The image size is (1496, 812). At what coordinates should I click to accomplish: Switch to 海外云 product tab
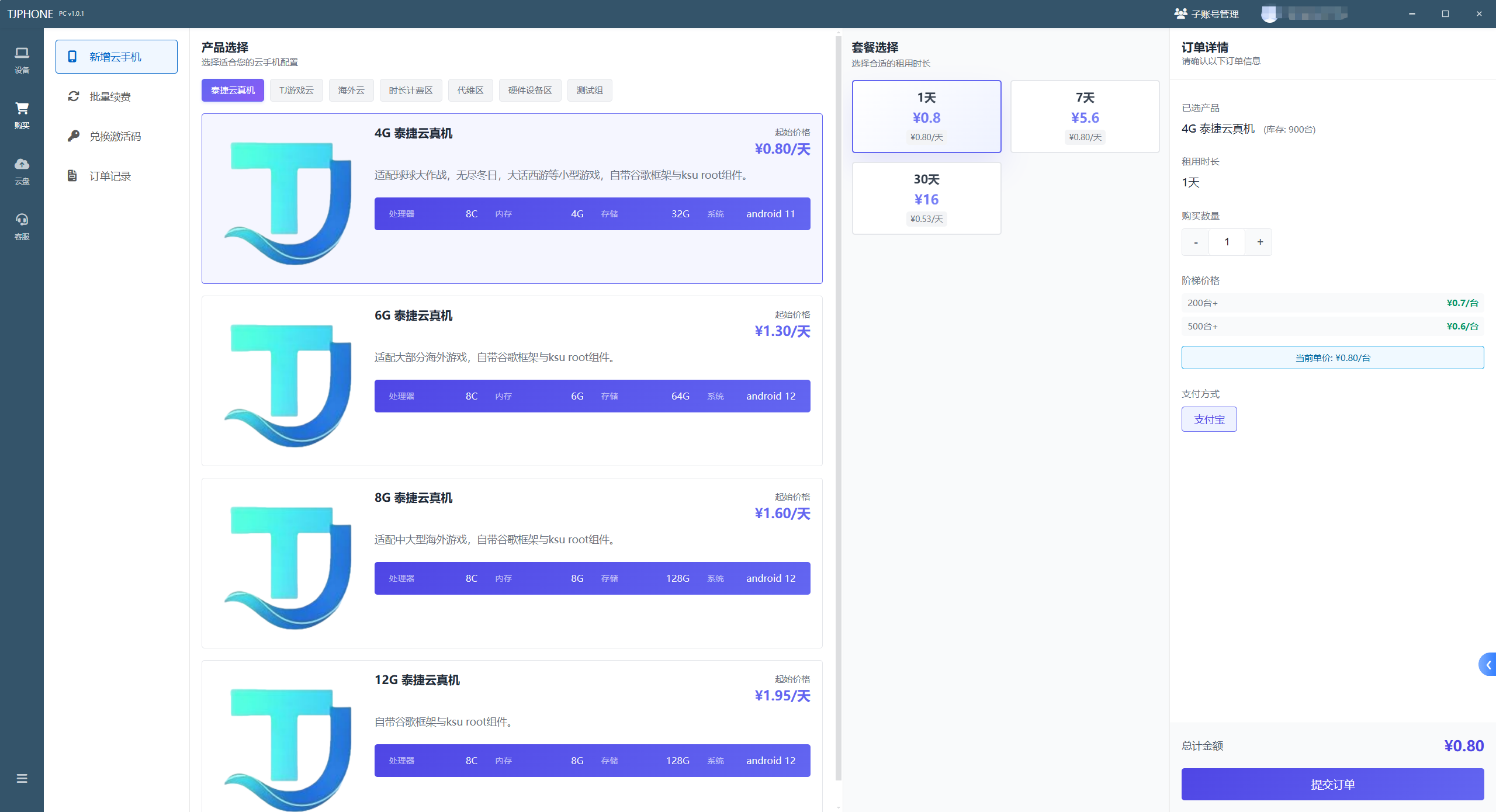coord(351,90)
